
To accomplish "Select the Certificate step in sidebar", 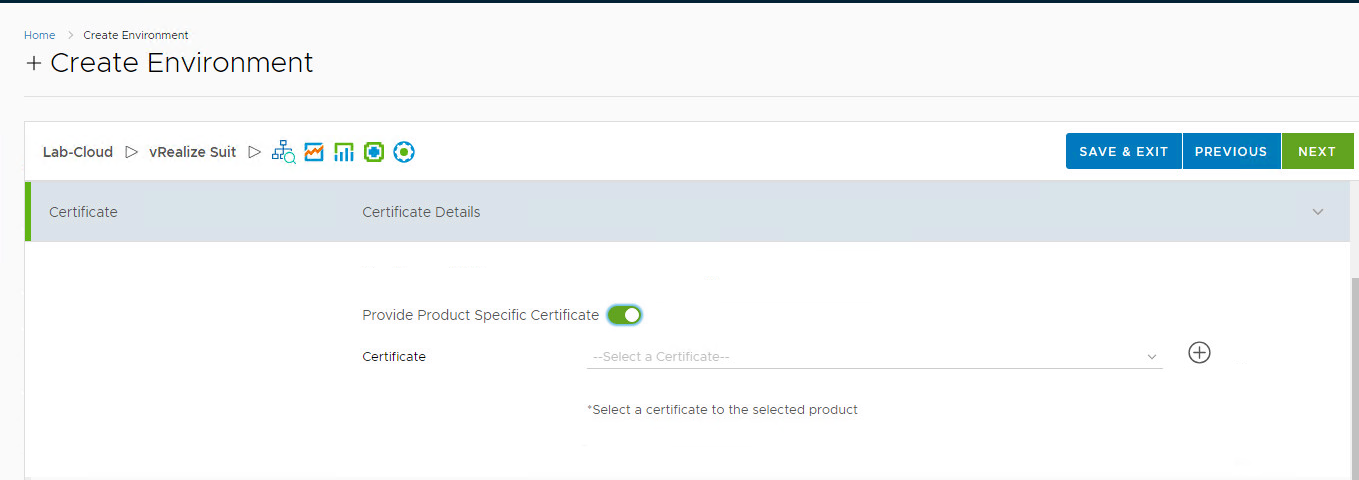I will click(x=83, y=212).
